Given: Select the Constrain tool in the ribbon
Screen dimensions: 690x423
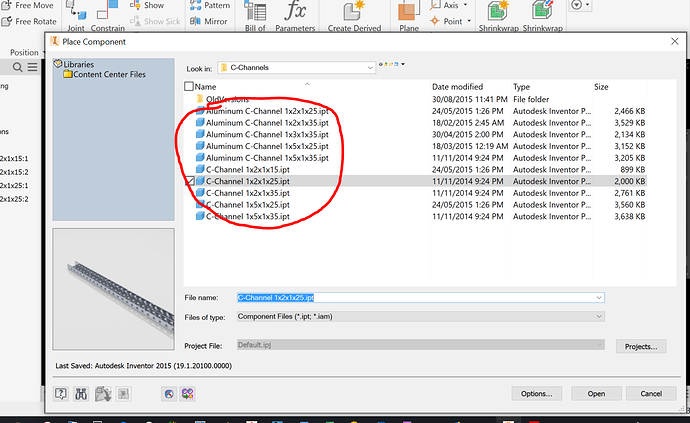Looking at the screenshot, I should (108, 16).
